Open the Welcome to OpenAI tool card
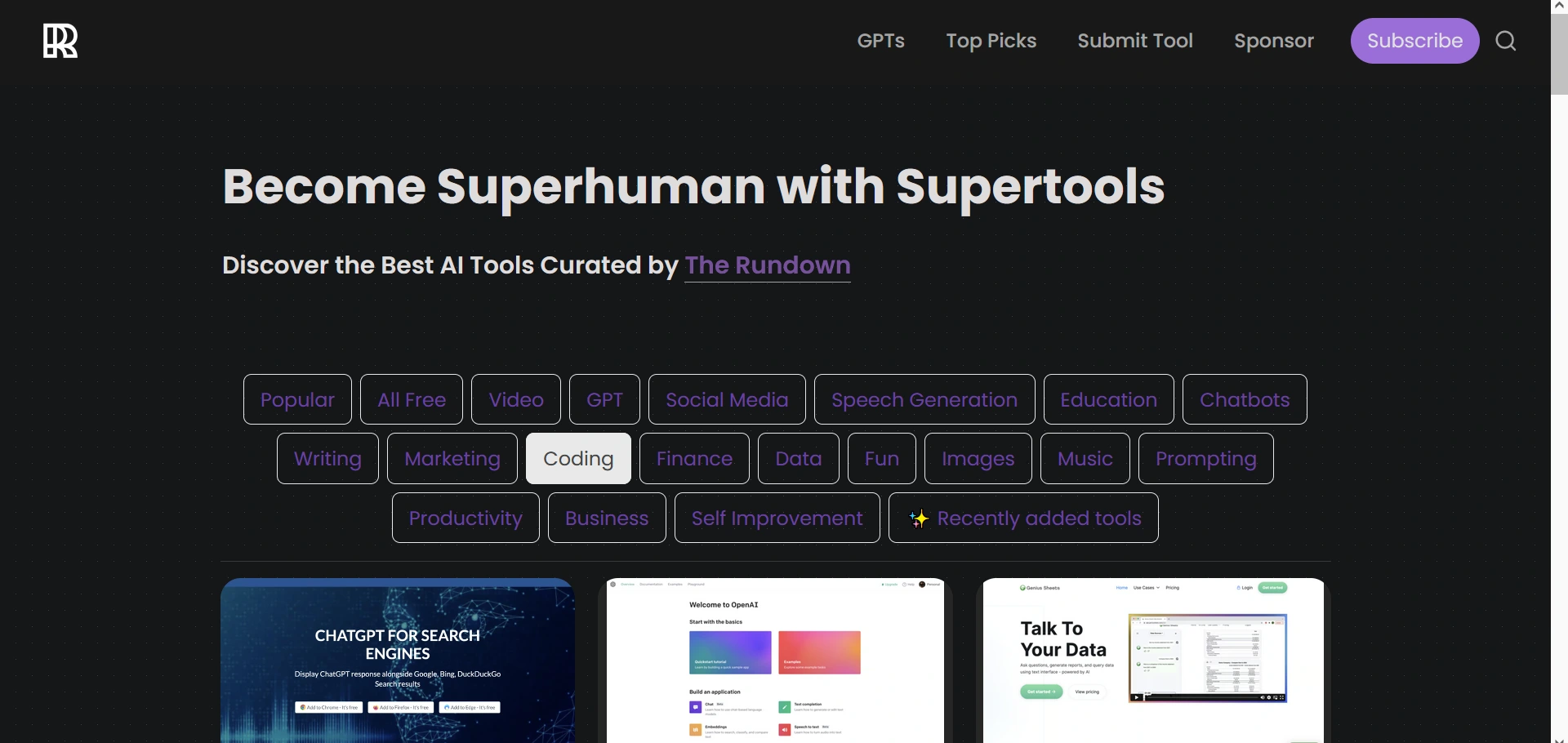 pos(775,661)
